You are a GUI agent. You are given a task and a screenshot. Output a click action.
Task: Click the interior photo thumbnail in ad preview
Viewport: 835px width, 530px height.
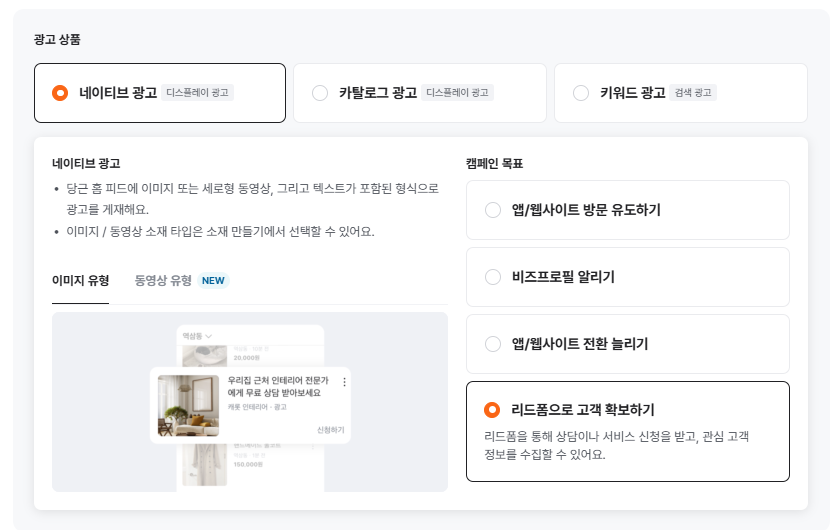point(188,405)
